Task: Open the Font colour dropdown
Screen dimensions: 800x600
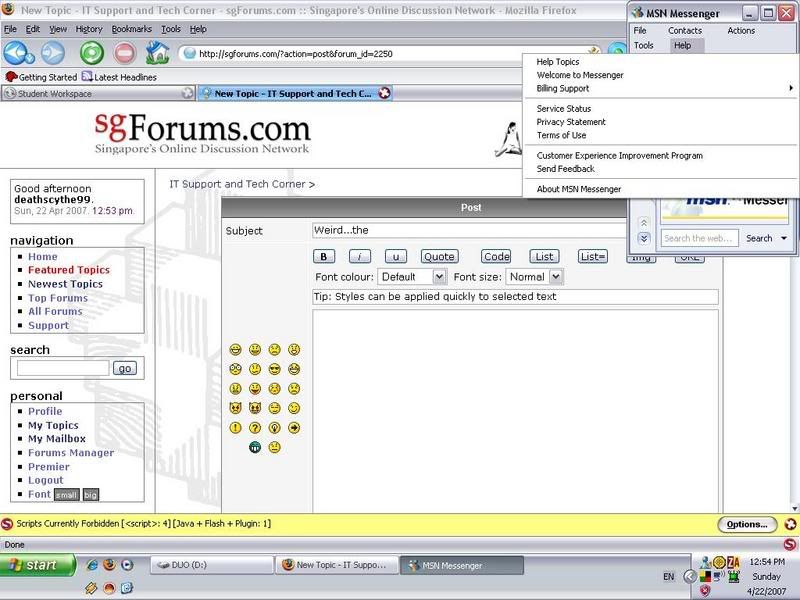Action: (411, 277)
